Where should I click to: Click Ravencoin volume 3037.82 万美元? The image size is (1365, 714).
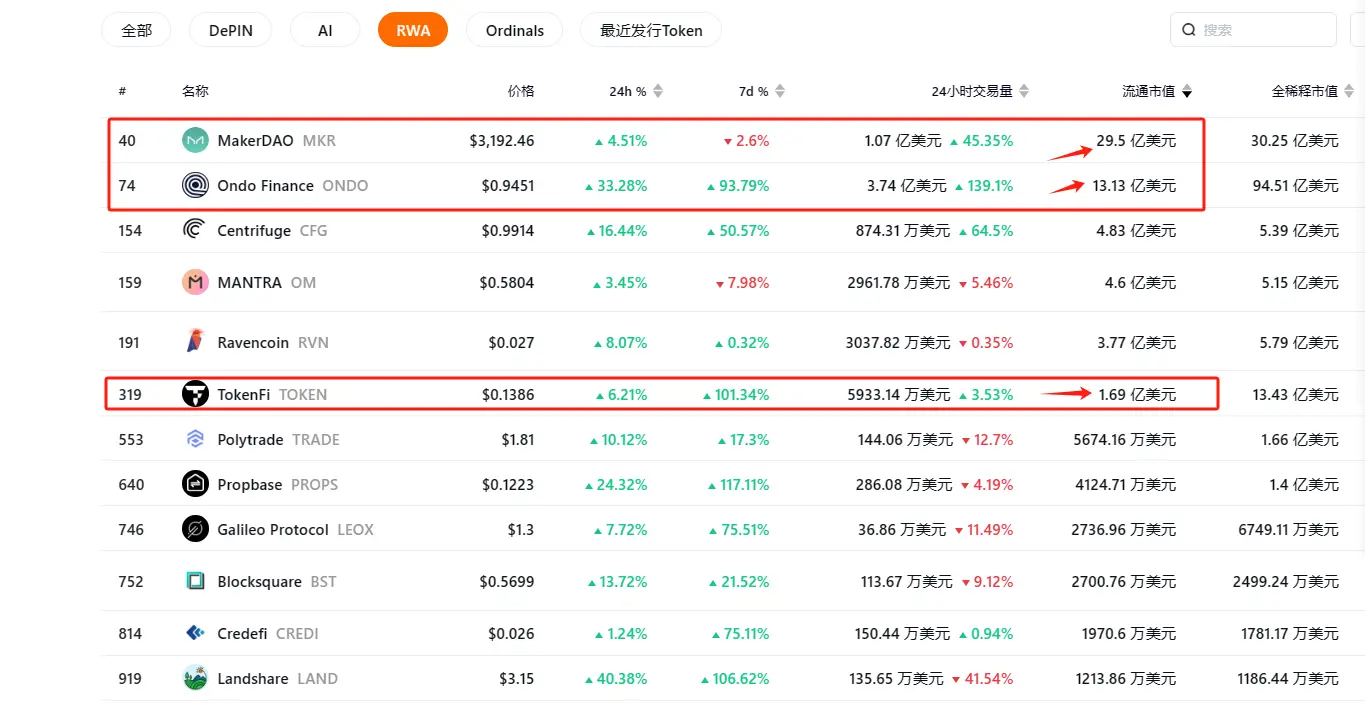[898, 342]
